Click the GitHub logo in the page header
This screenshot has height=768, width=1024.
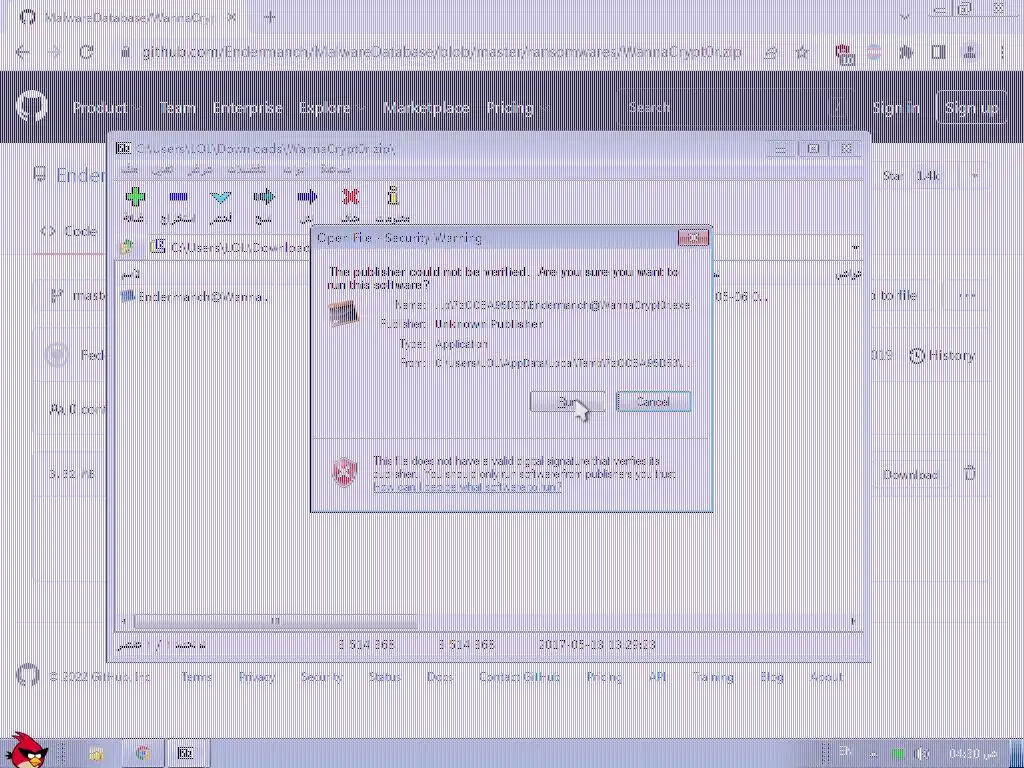pyautogui.click(x=31, y=107)
